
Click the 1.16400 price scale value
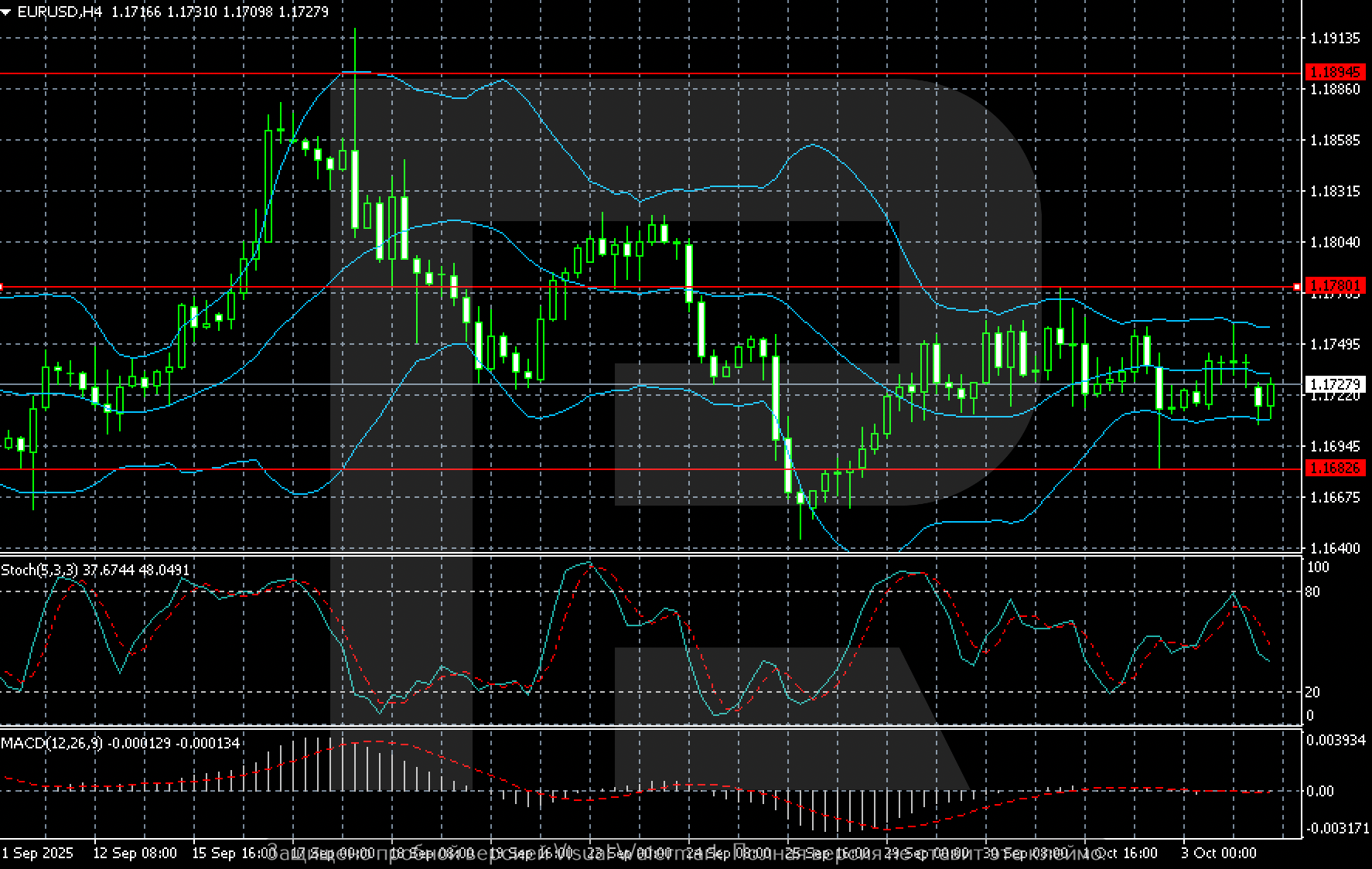1335,548
